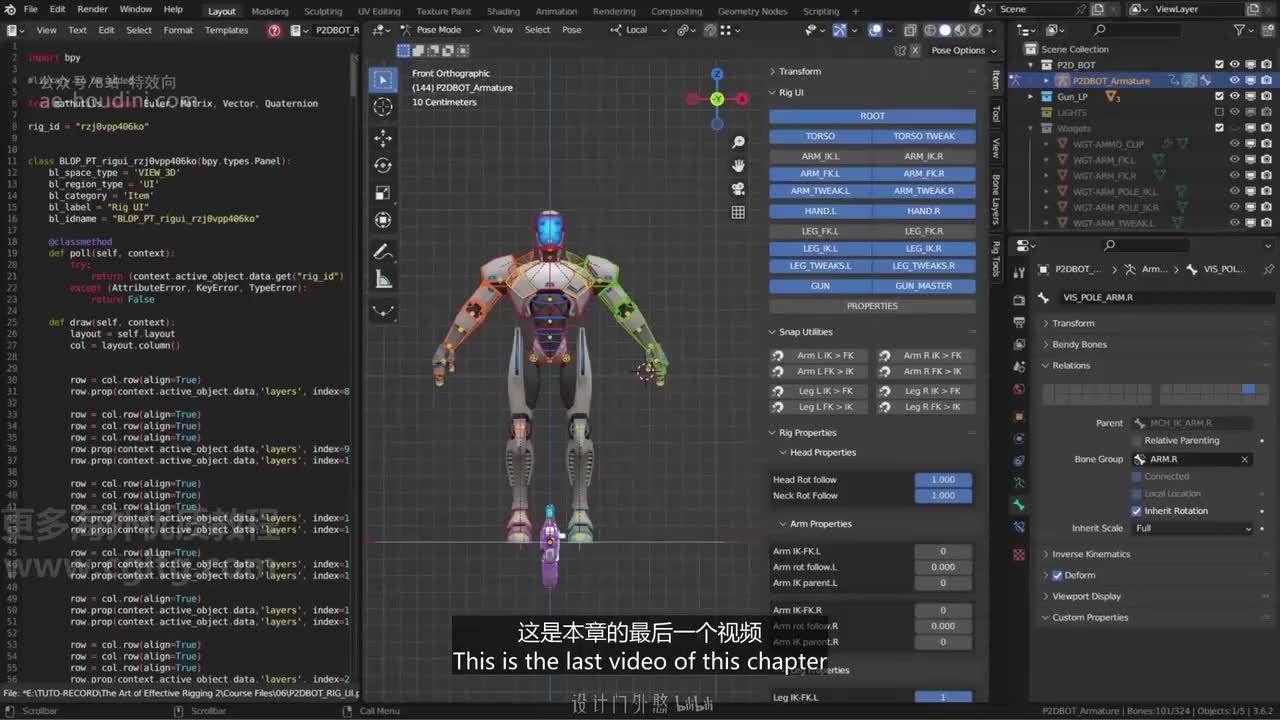Expand the Inverse Kinematics panel
Viewport: 1280px width, 720px height.
1090,554
